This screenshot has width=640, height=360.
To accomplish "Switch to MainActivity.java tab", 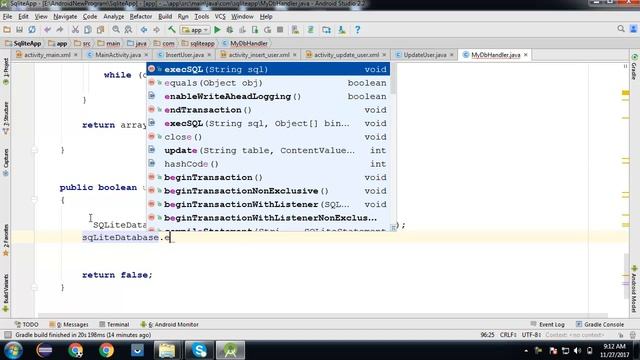I will coord(118,55).
